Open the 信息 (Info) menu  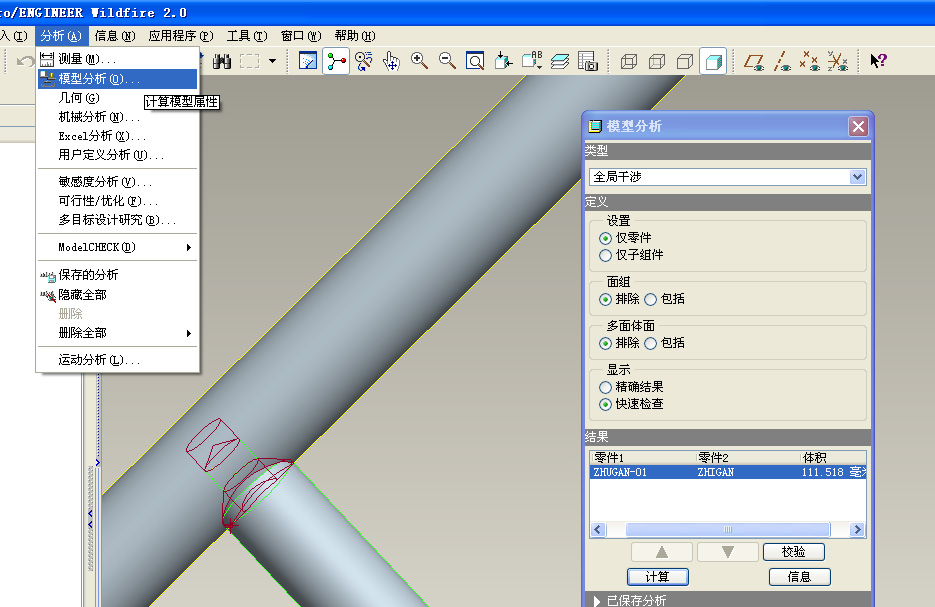pyautogui.click(x=114, y=36)
